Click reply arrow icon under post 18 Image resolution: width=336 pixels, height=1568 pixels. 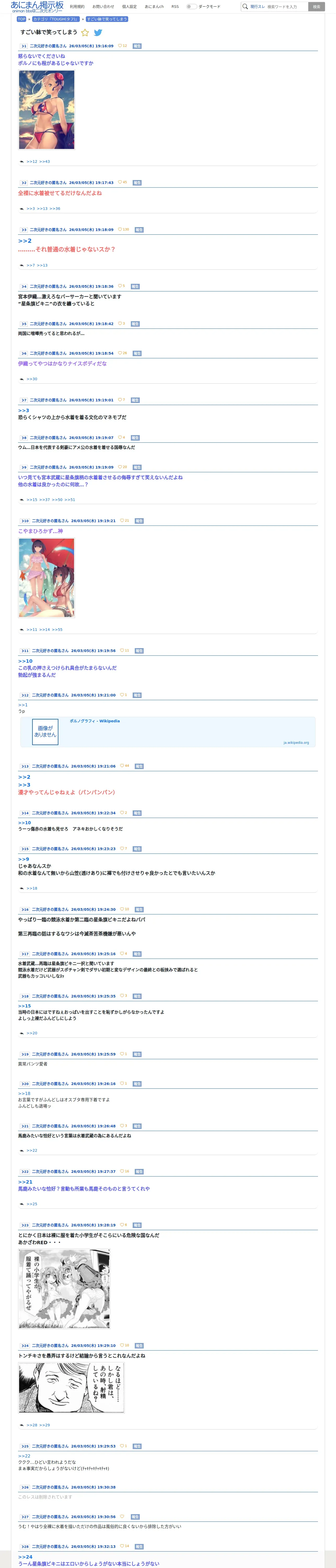click(21, 1034)
